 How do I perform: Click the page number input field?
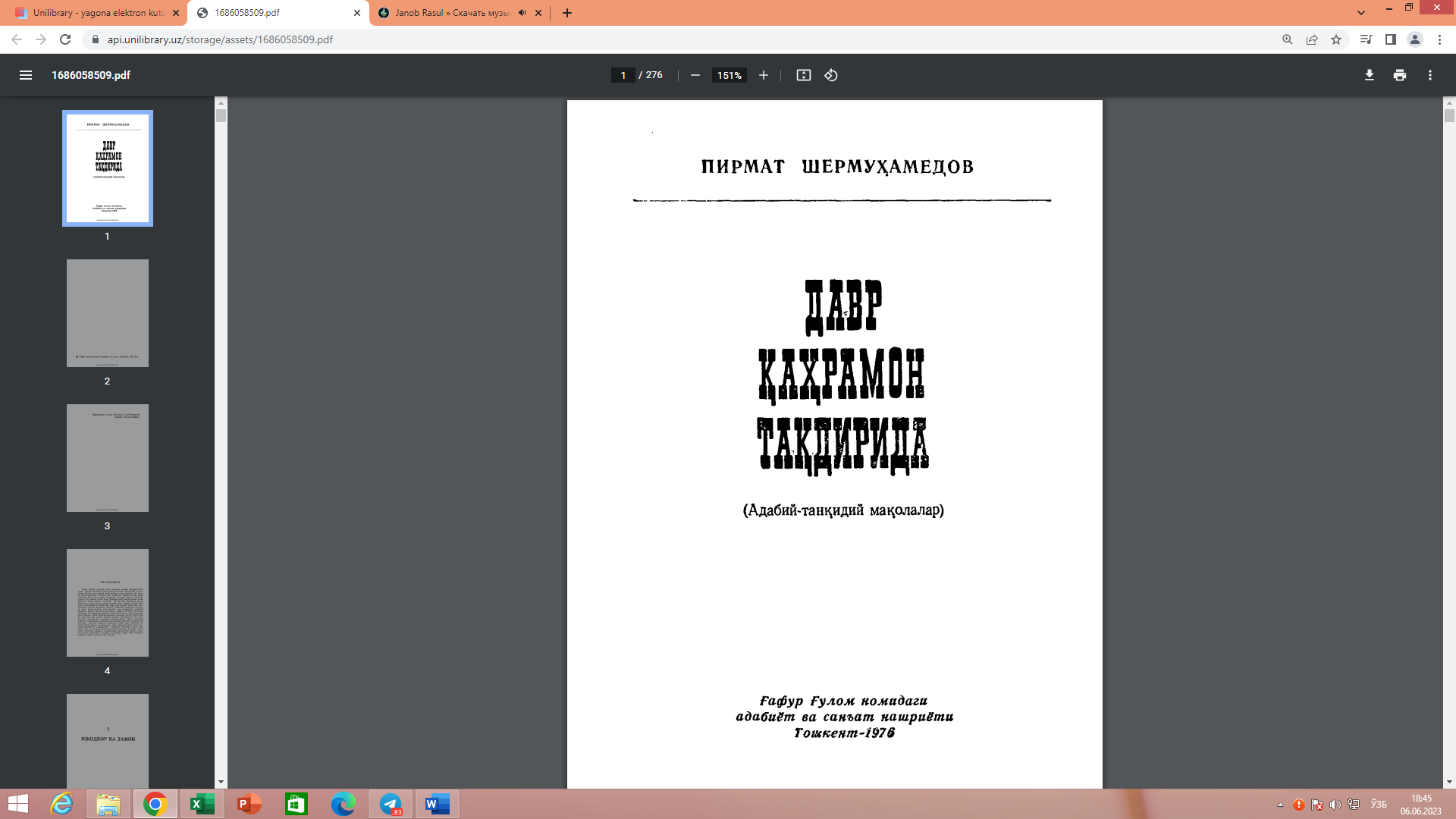click(623, 75)
